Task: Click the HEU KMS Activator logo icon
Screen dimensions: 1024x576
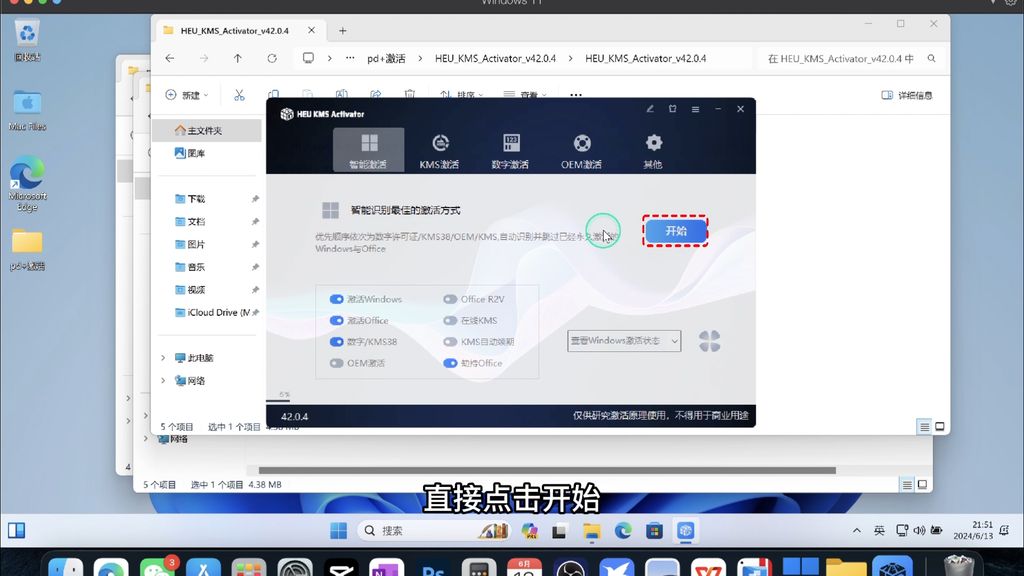Action: (287, 114)
